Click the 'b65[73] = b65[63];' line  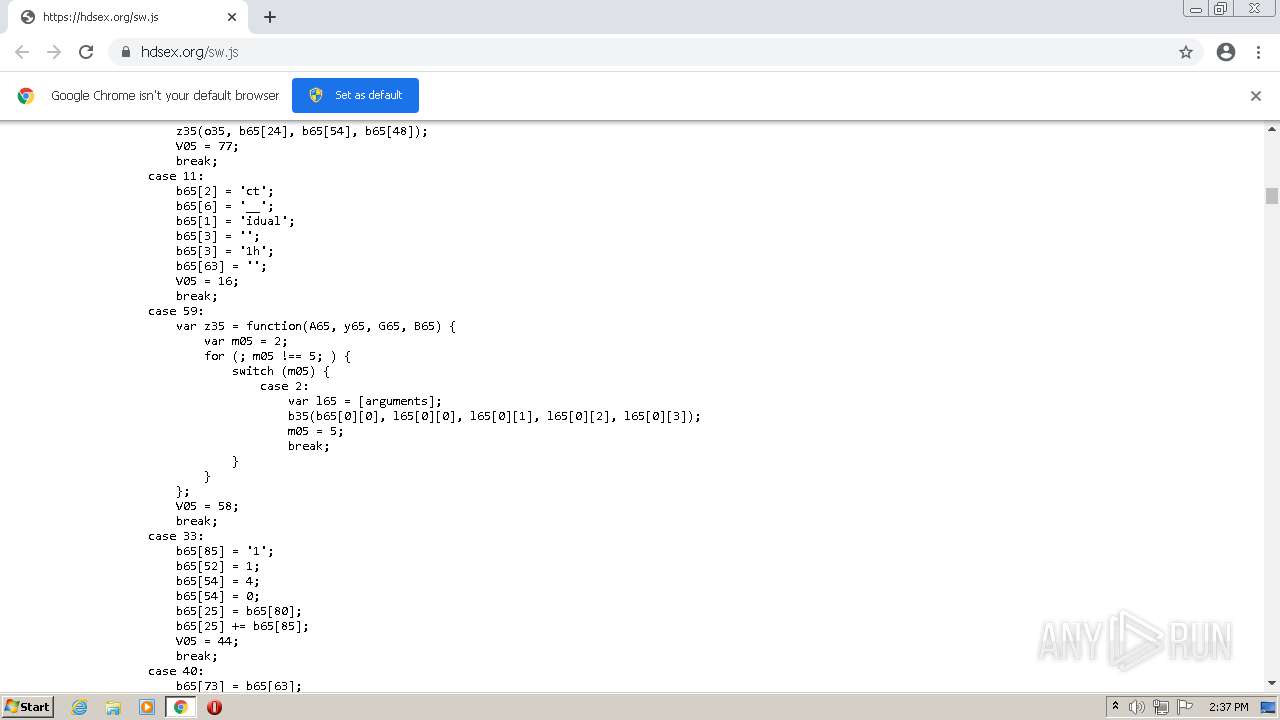point(239,686)
